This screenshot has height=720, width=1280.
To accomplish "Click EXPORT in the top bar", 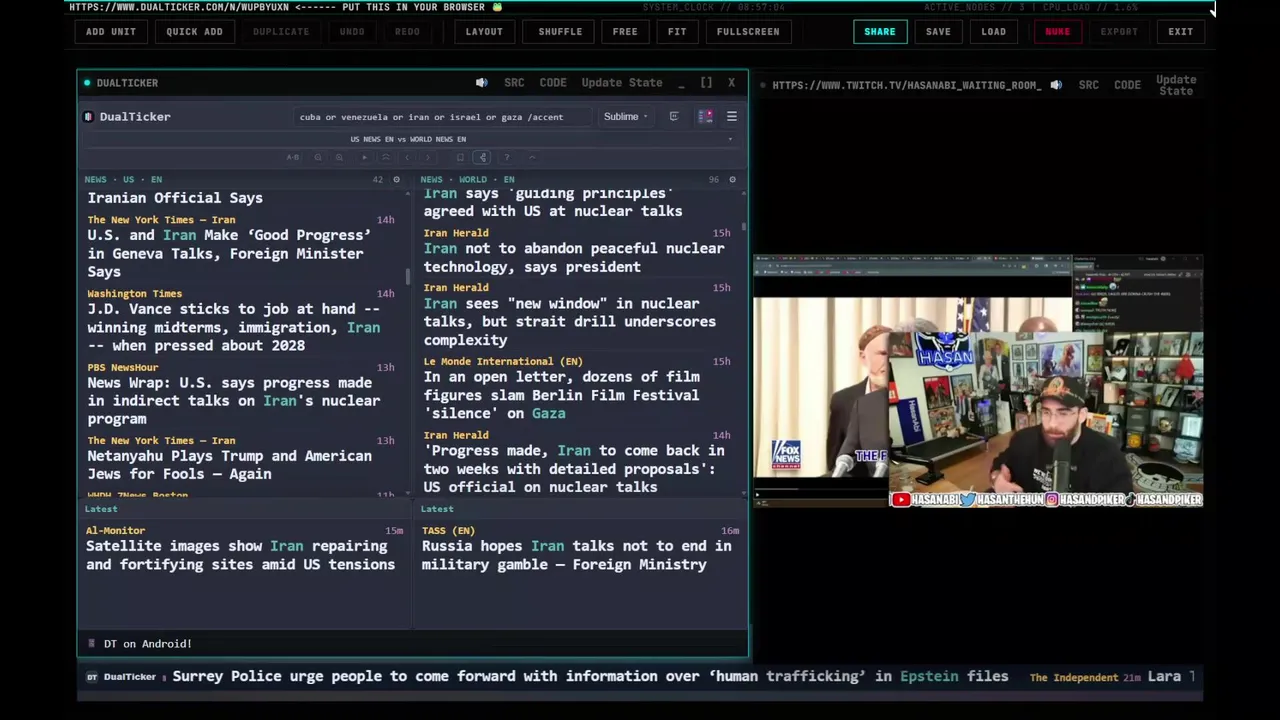I will pyautogui.click(x=1119, y=32).
